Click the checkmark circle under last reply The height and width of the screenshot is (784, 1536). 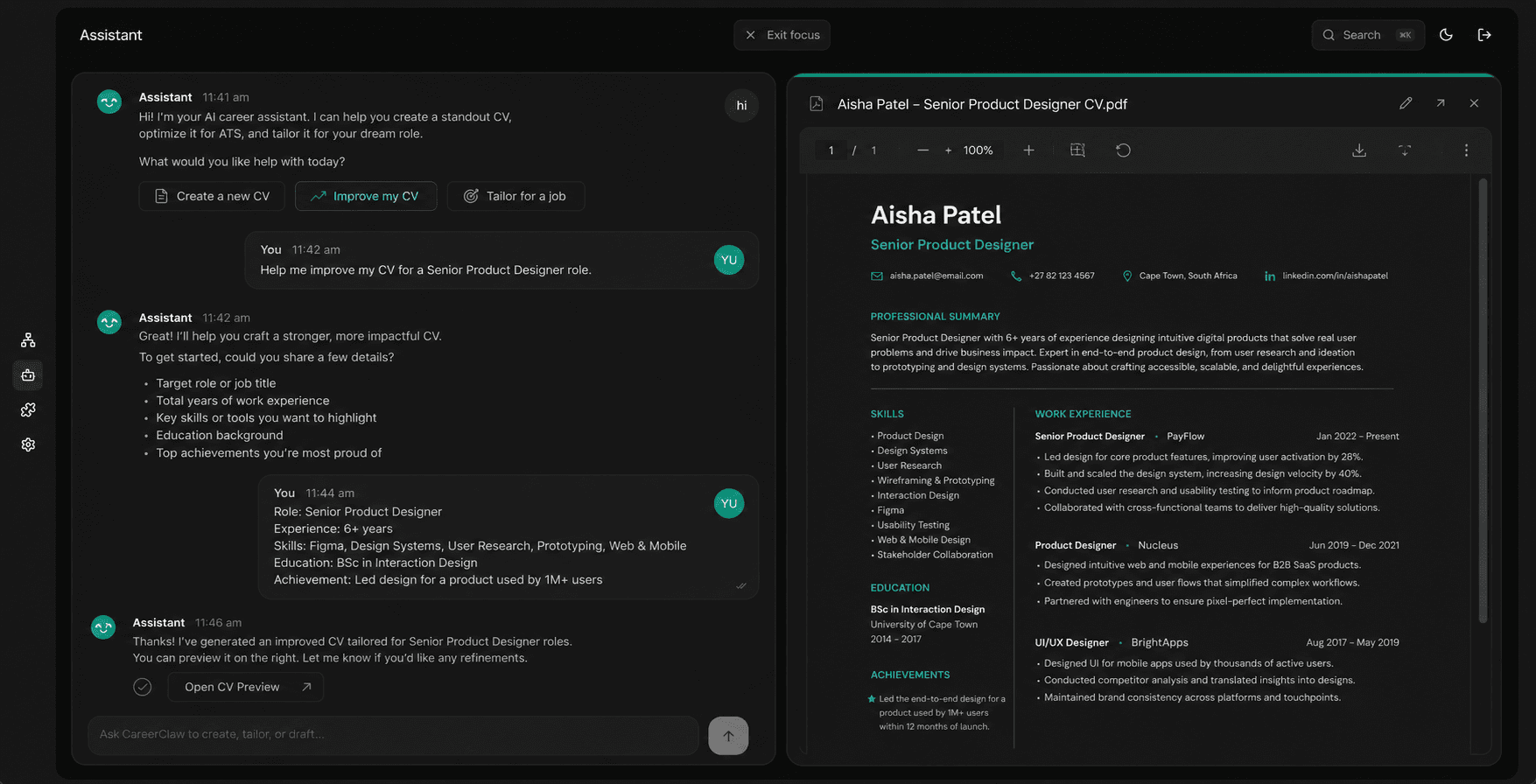pyautogui.click(x=143, y=687)
